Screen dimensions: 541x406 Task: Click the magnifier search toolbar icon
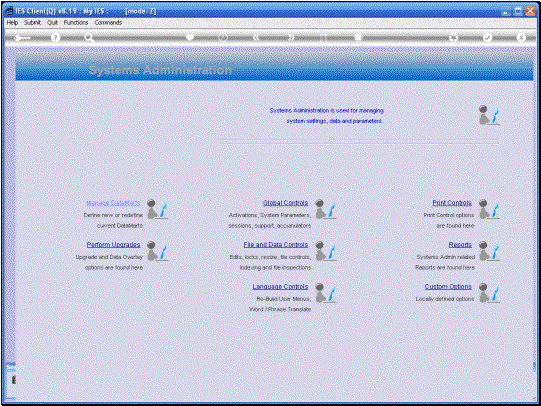pyautogui.click(x=89, y=38)
